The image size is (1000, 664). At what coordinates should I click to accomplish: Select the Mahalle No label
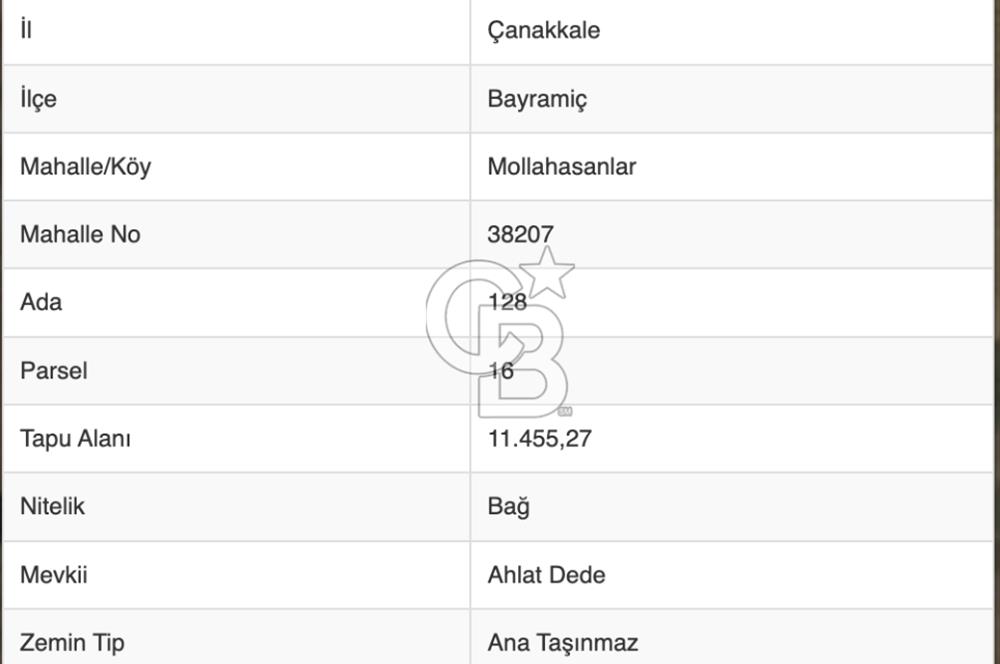pos(80,234)
